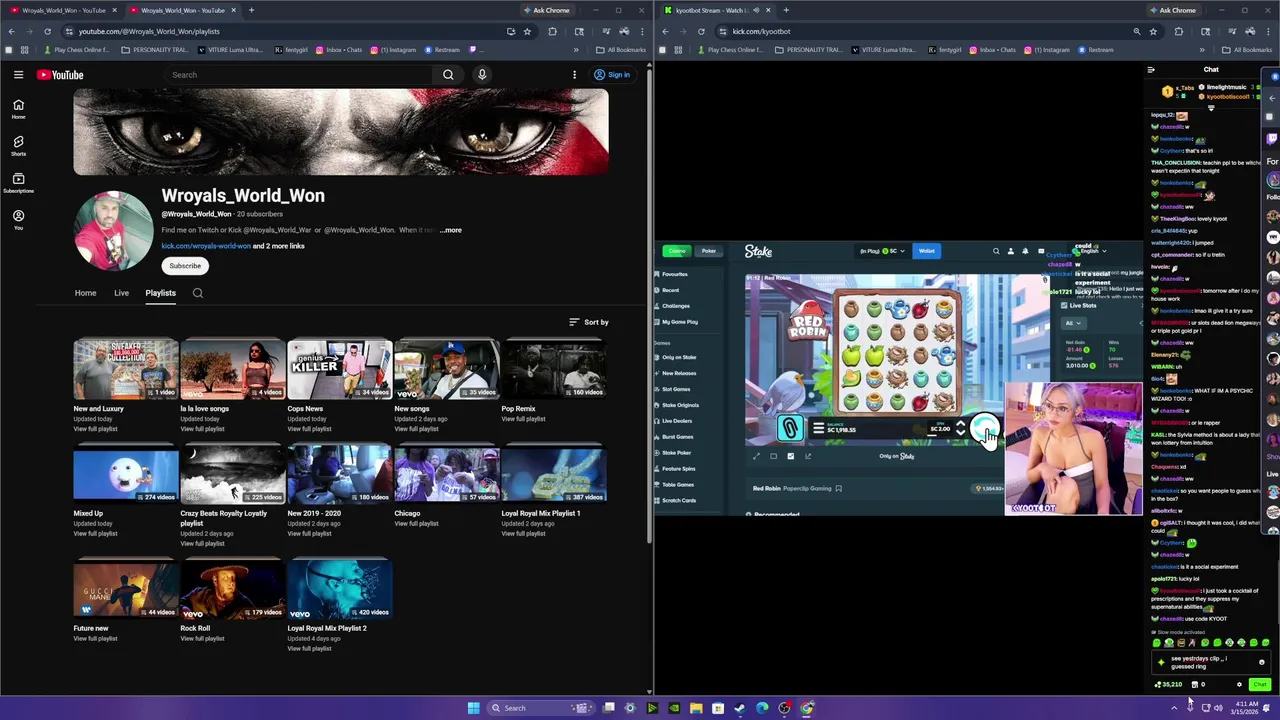Select the Stake Poker tab
Image resolution: width=1280 pixels, height=720 pixels.
[x=708, y=251]
